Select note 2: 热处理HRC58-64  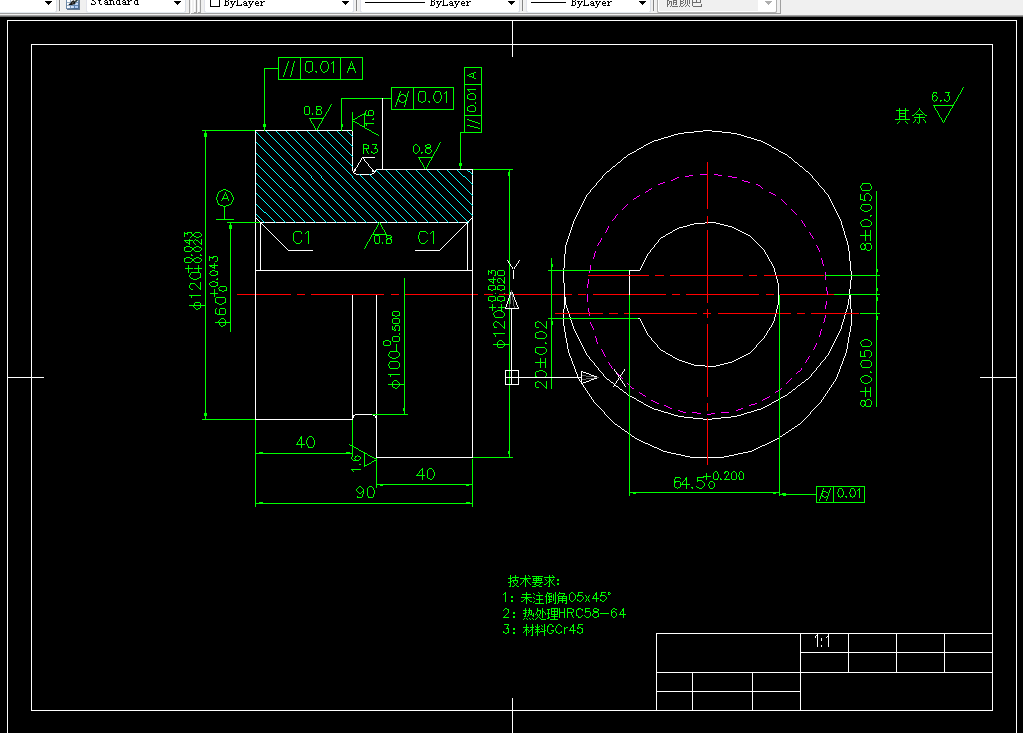click(x=564, y=614)
